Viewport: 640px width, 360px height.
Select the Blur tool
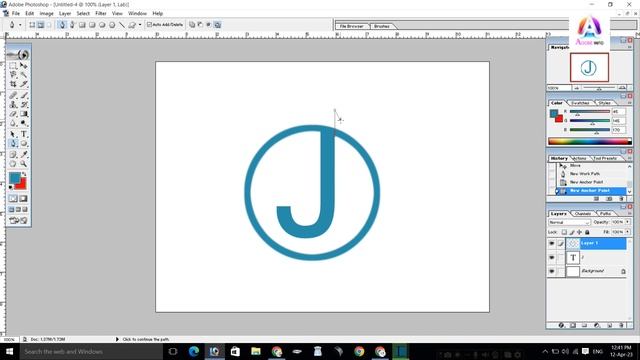tap(13, 123)
